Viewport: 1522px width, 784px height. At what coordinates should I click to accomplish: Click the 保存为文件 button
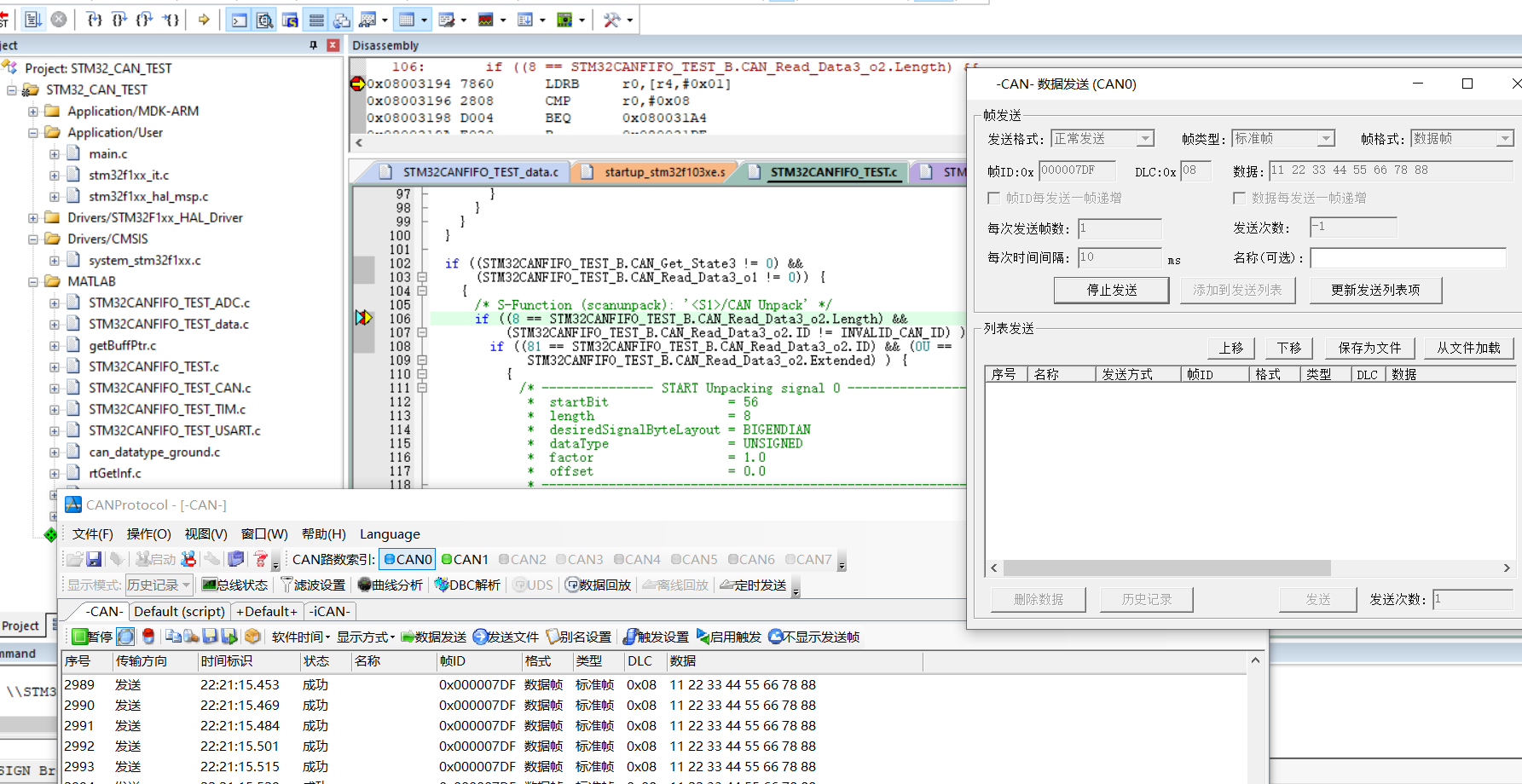(1369, 348)
